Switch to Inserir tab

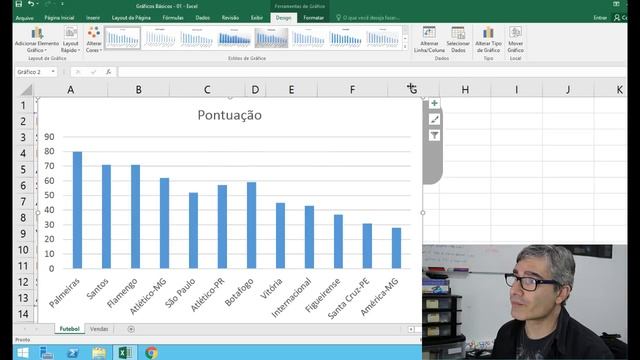click(x=93, y=18)
